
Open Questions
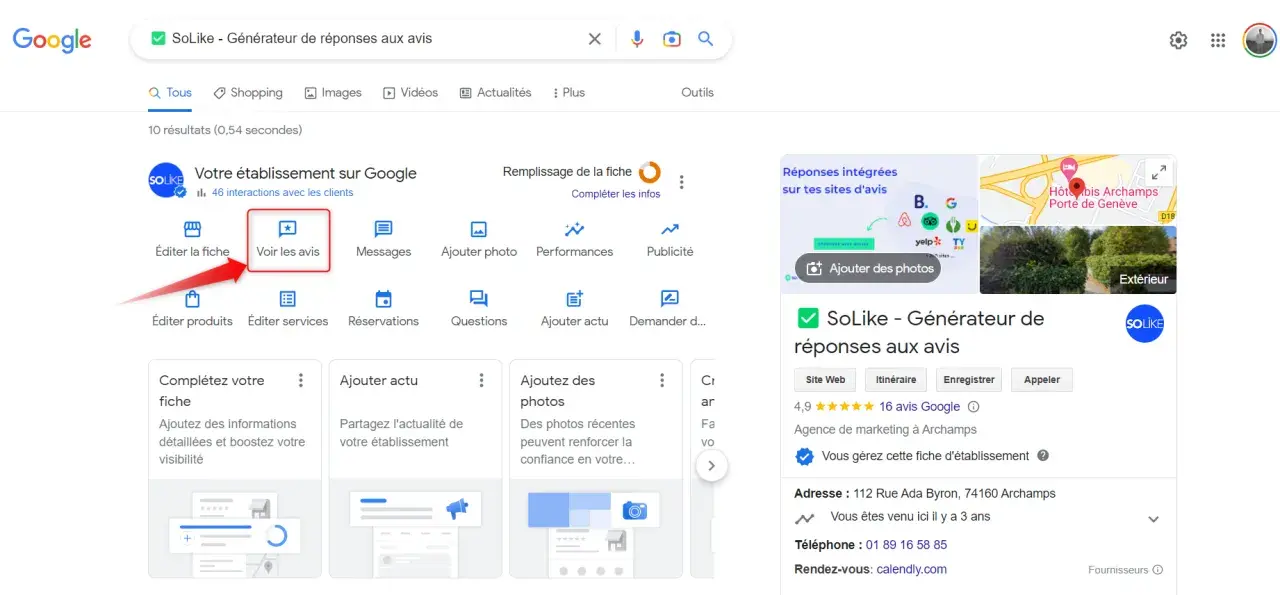coord(479,309)
